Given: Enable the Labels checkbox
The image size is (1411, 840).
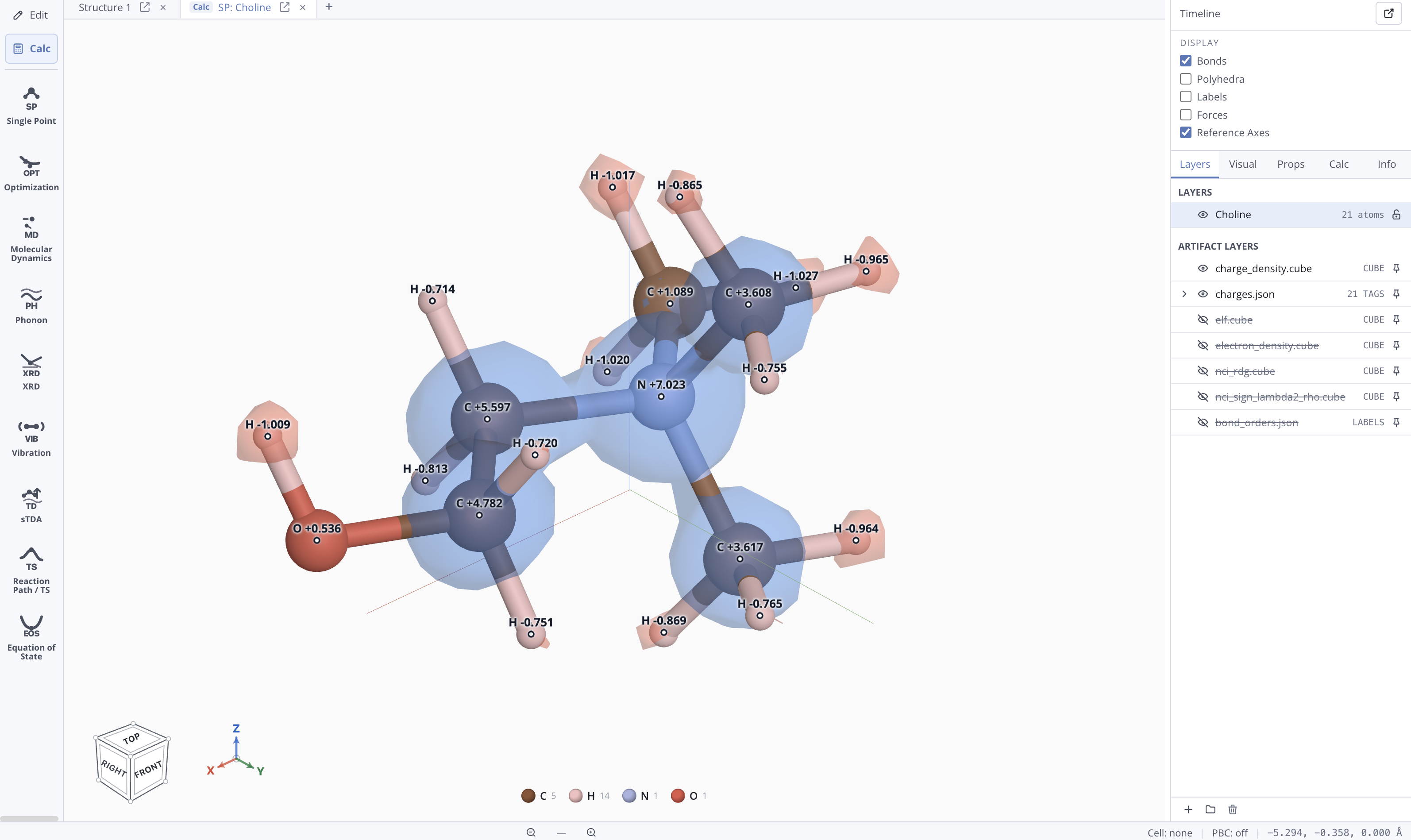Looking at the screenshot, I should point(1185,97).
